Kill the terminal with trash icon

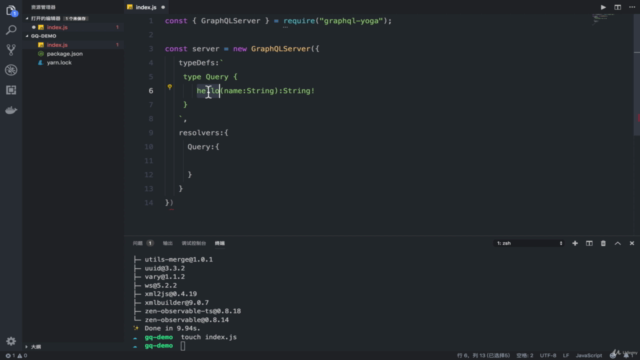603,243
